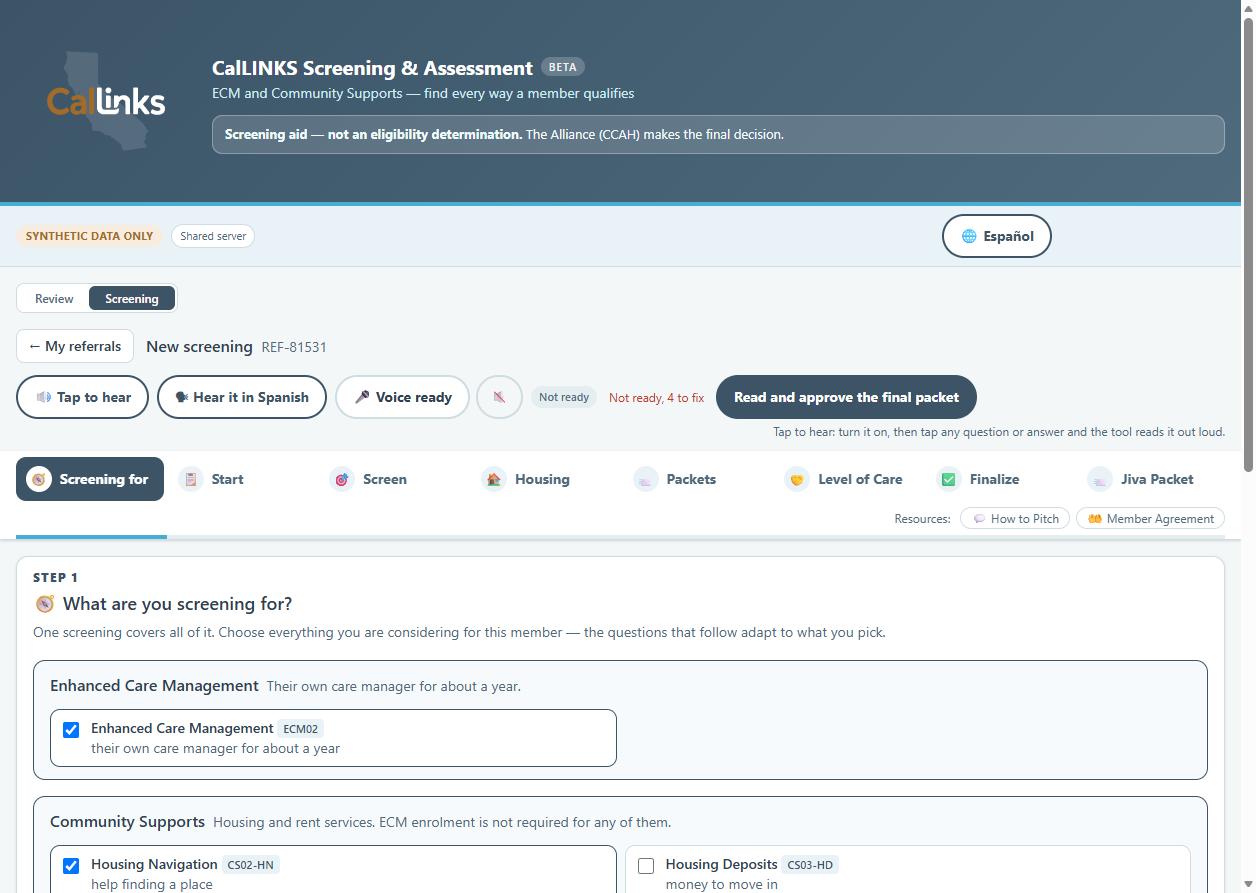Click the SYNTHETIC DATA ONLY badge
The image size is (1256, 893).
89,236
